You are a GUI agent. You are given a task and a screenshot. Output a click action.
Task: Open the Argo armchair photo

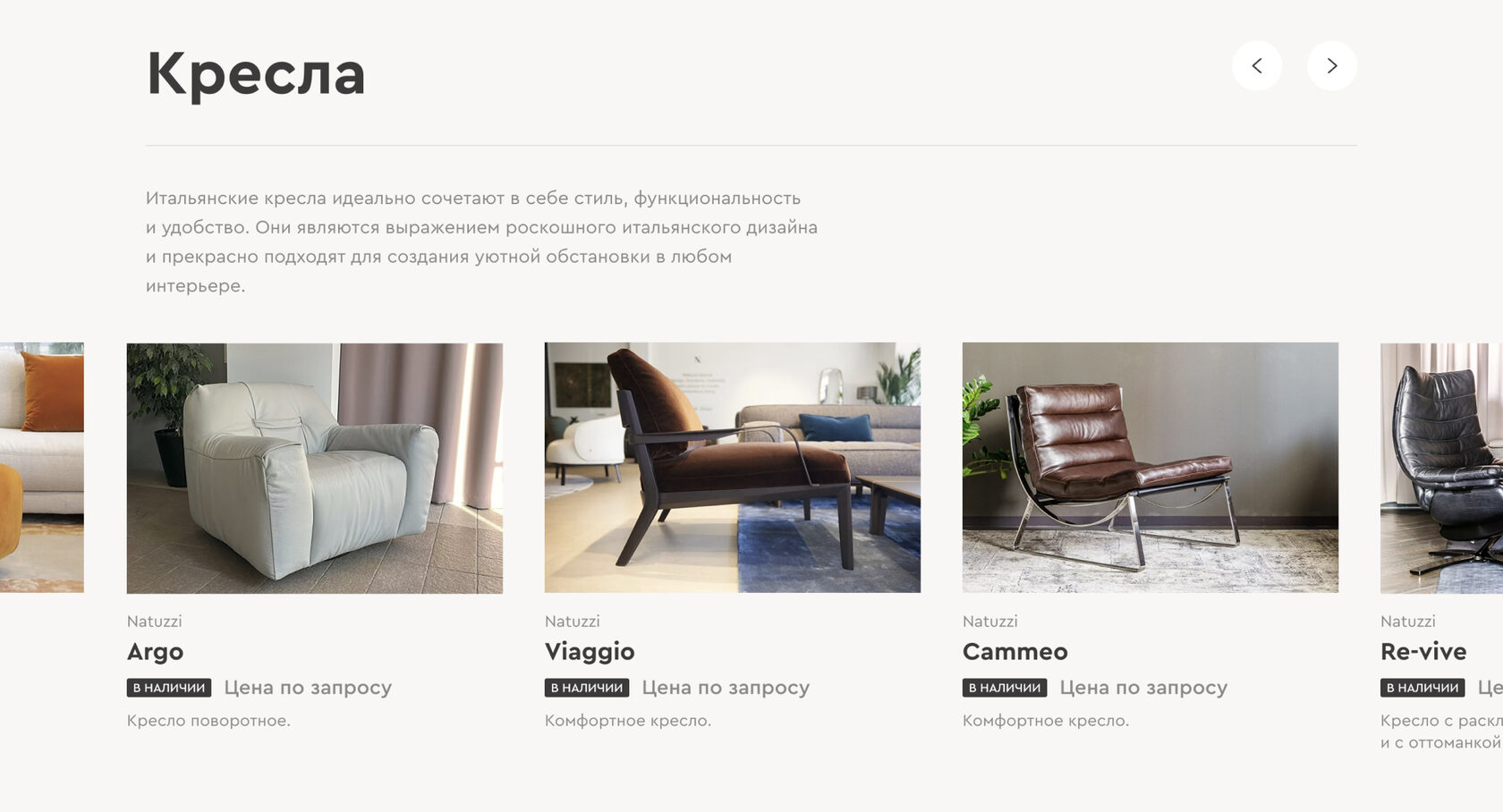315,468
